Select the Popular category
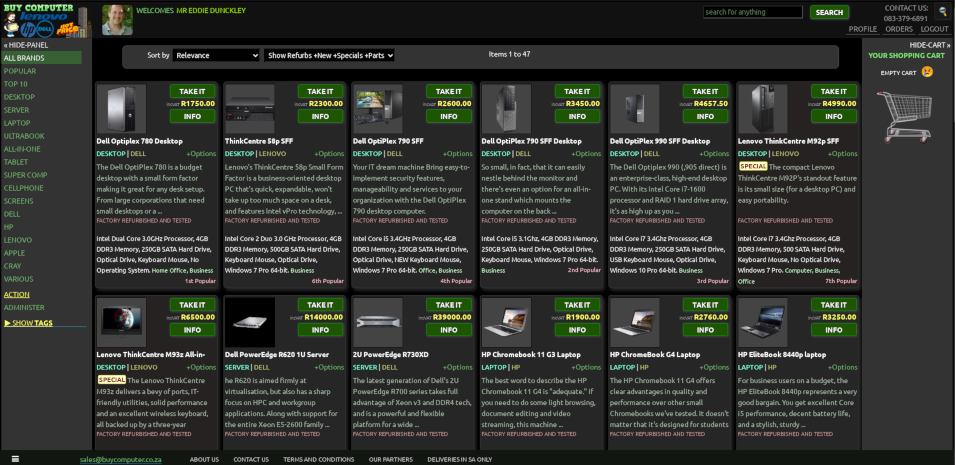The image size is (955, 465). point(20,71)
